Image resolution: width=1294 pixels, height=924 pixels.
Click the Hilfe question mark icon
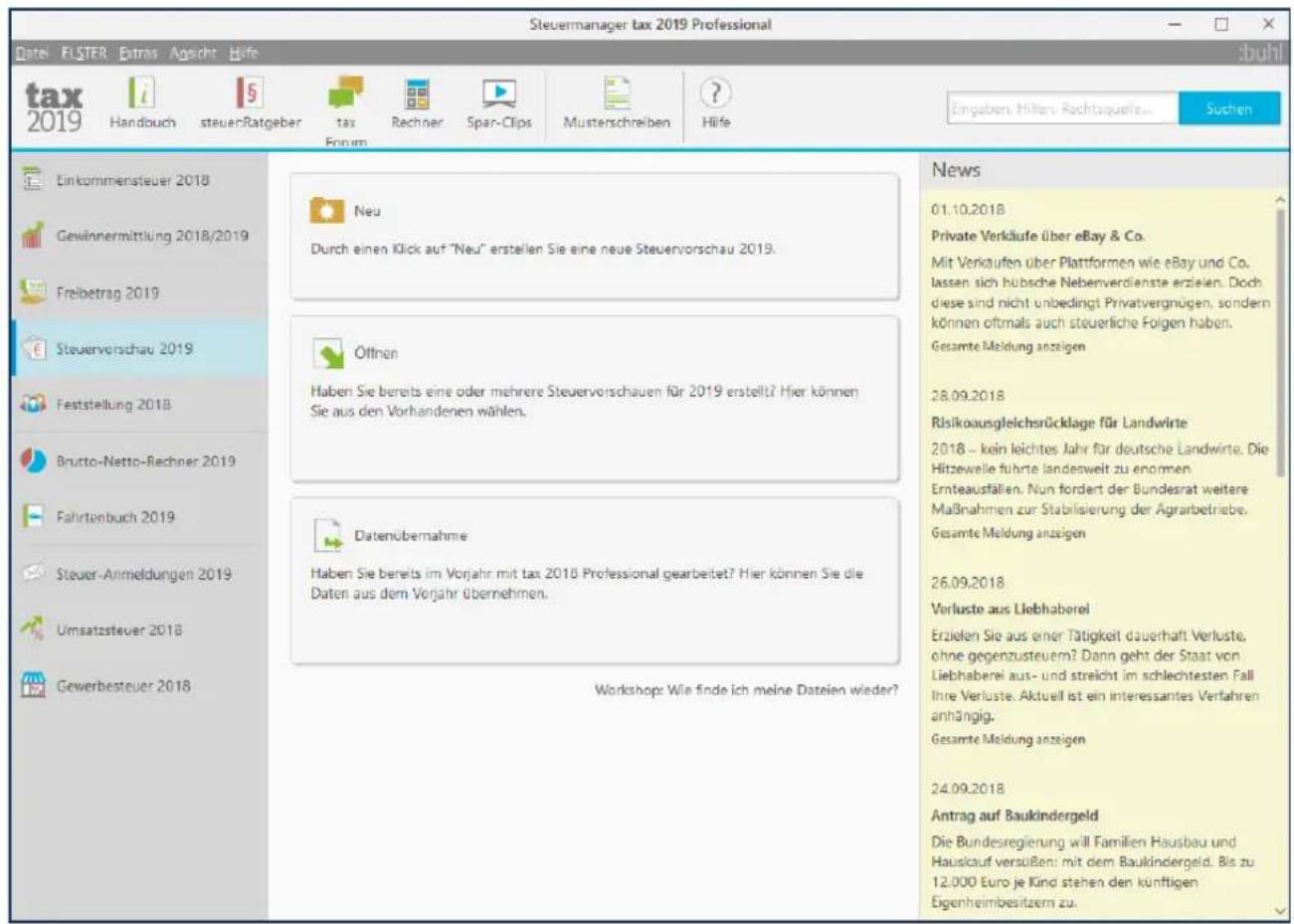715,93
